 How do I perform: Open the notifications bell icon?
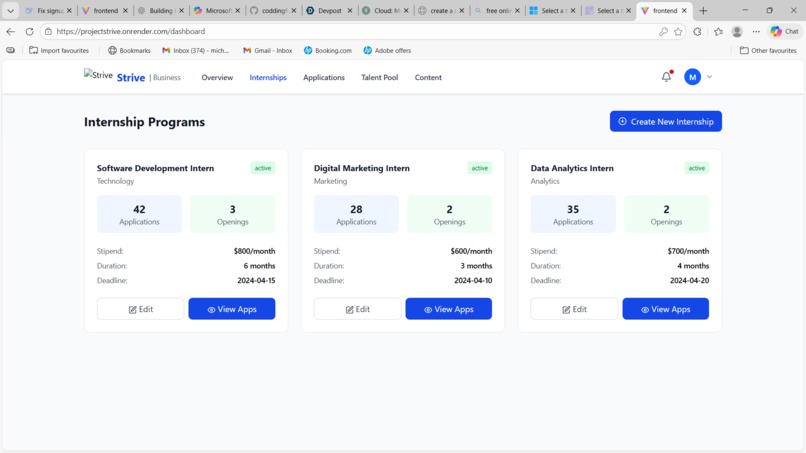coord(666,77)
